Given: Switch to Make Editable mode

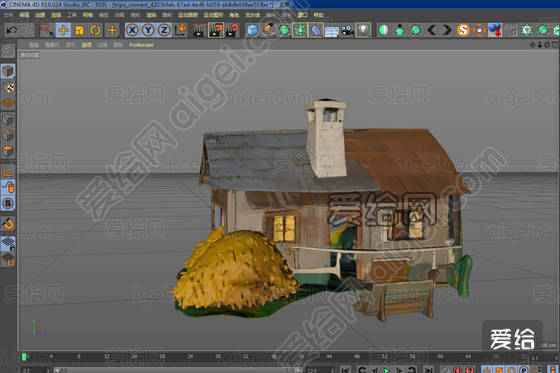Looking at the screenshot, I should click(8, 51).
